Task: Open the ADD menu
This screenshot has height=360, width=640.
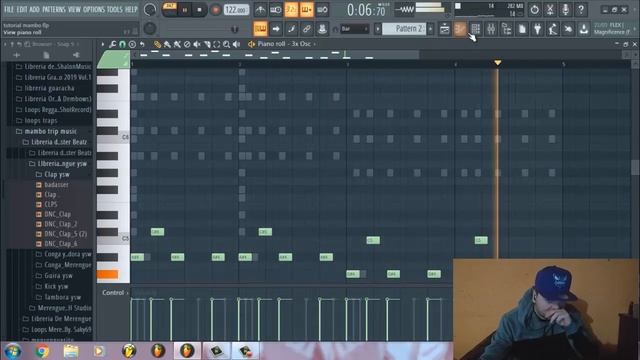Action: (35, 9)
